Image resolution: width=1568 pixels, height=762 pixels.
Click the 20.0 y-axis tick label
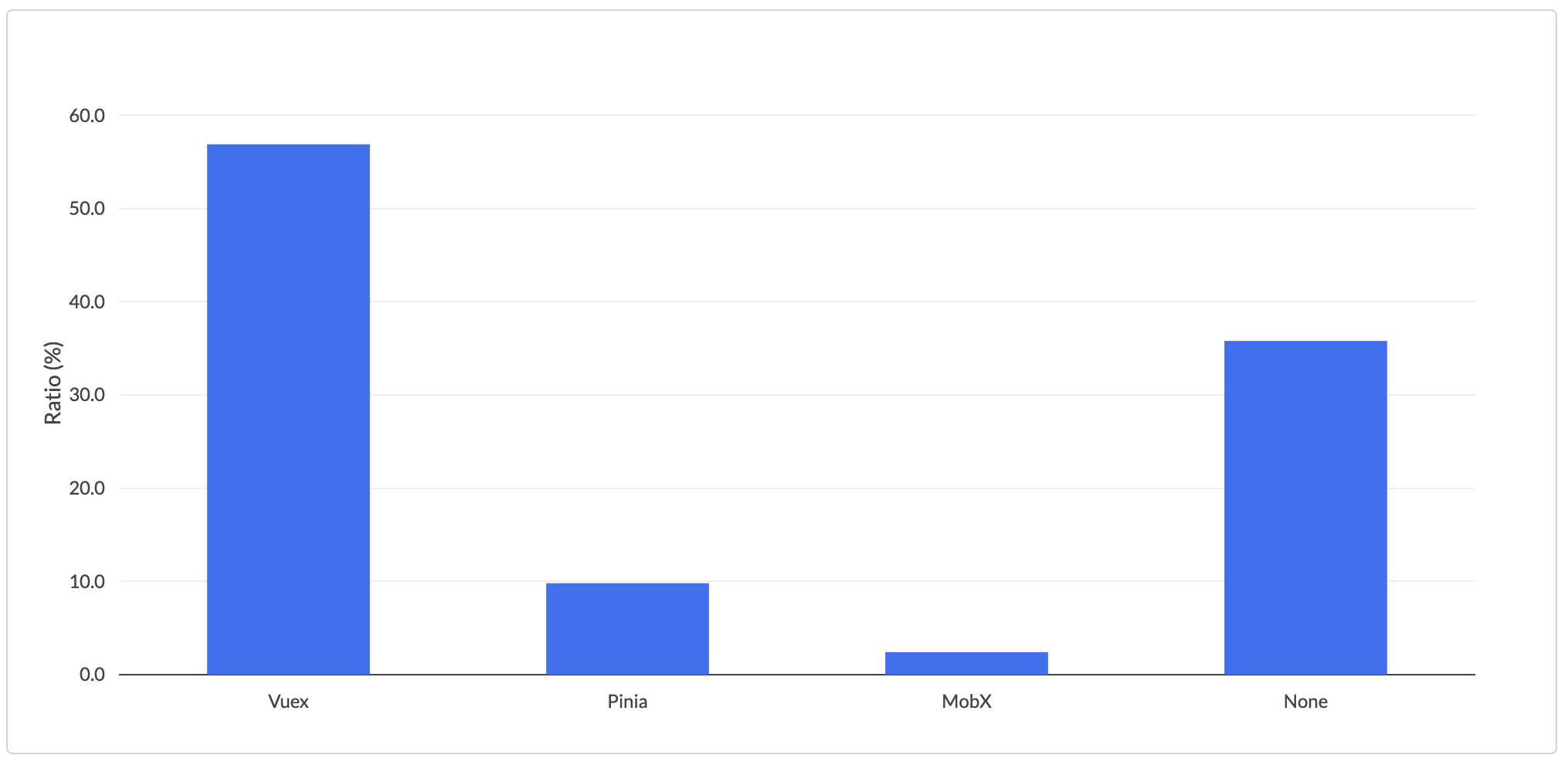click(x=87, y=488)
